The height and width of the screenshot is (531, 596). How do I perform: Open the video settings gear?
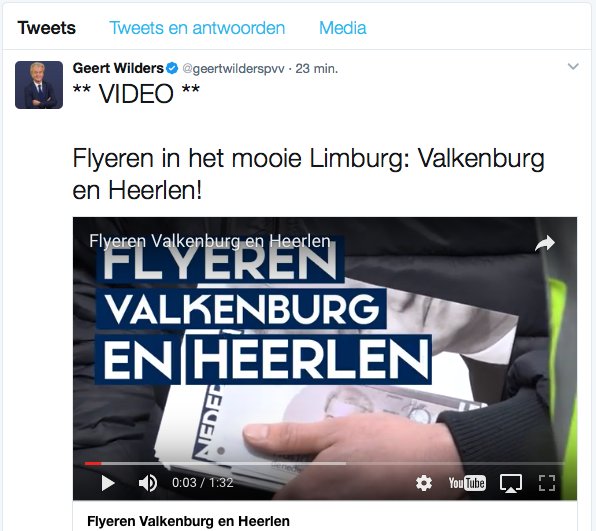(424, 483)
